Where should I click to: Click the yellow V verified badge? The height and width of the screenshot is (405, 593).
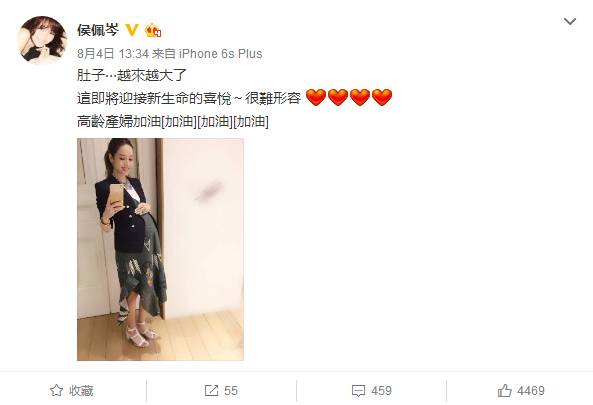[x=132, y=30]
